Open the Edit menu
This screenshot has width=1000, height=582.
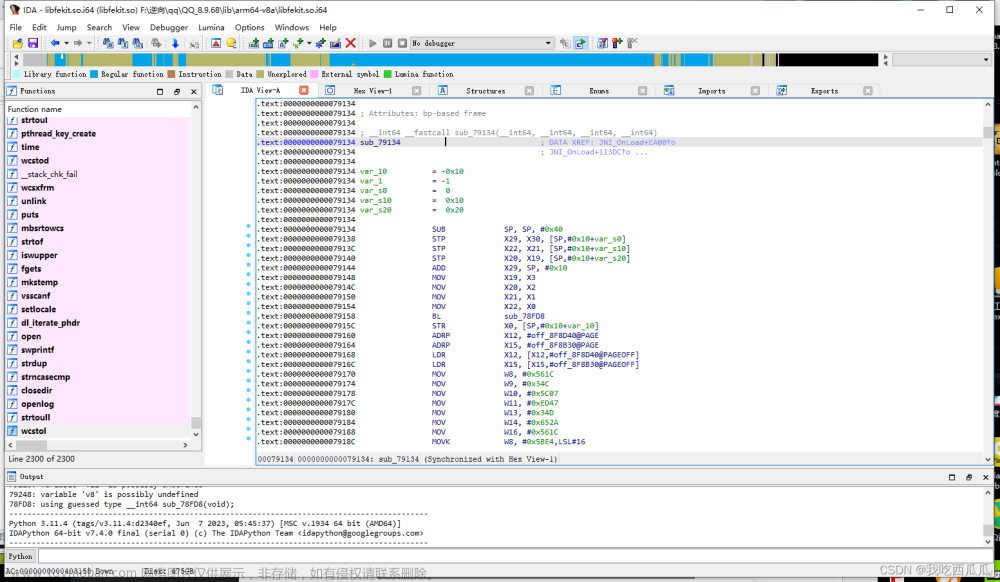click(x=39, y=27)
